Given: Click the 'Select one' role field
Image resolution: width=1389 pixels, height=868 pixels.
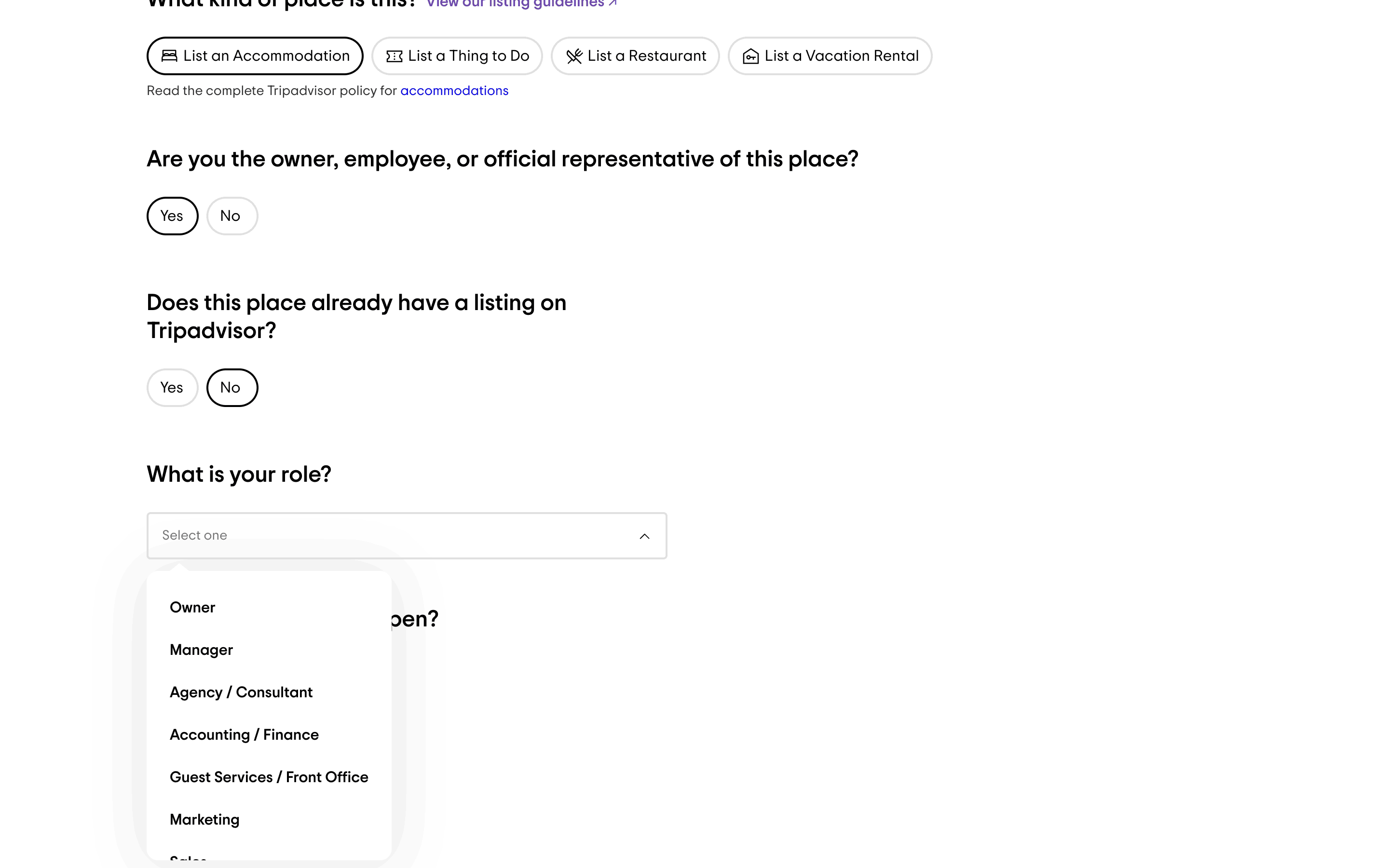Looking at the screenshot, I should point(390,535).
